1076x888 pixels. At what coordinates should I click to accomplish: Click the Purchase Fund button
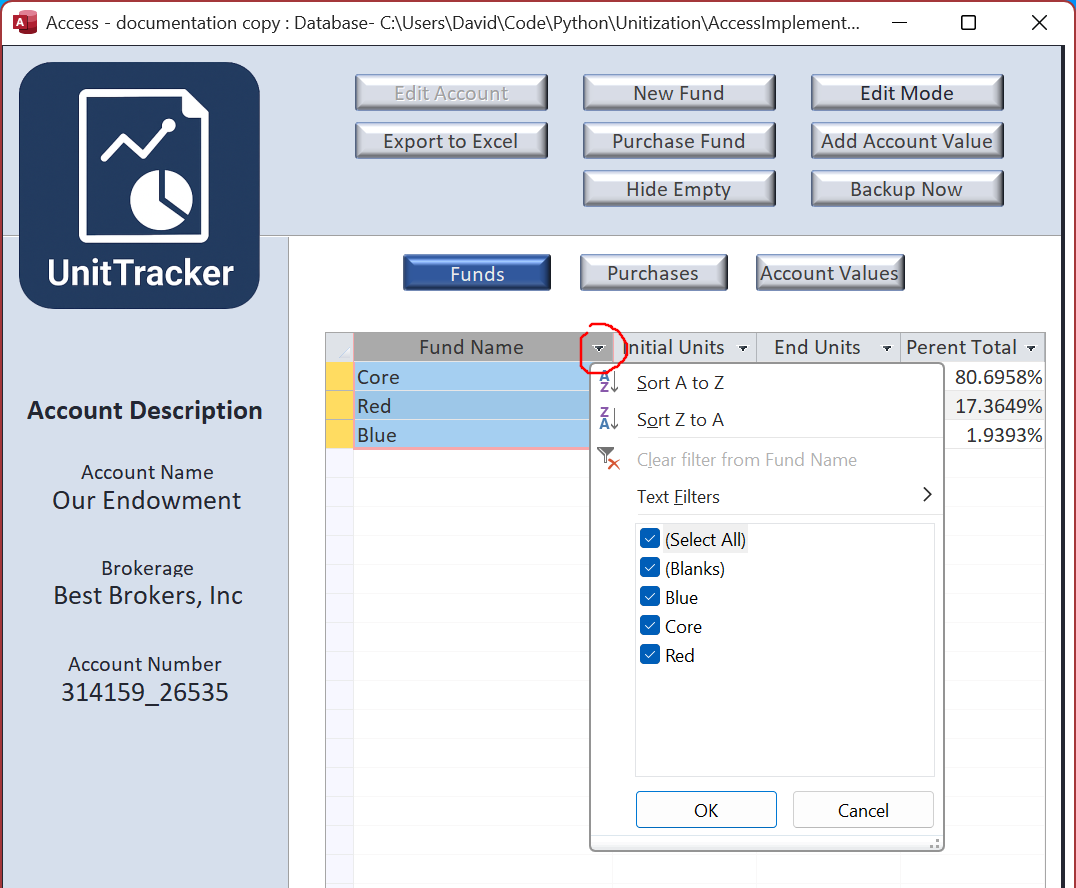679,141
